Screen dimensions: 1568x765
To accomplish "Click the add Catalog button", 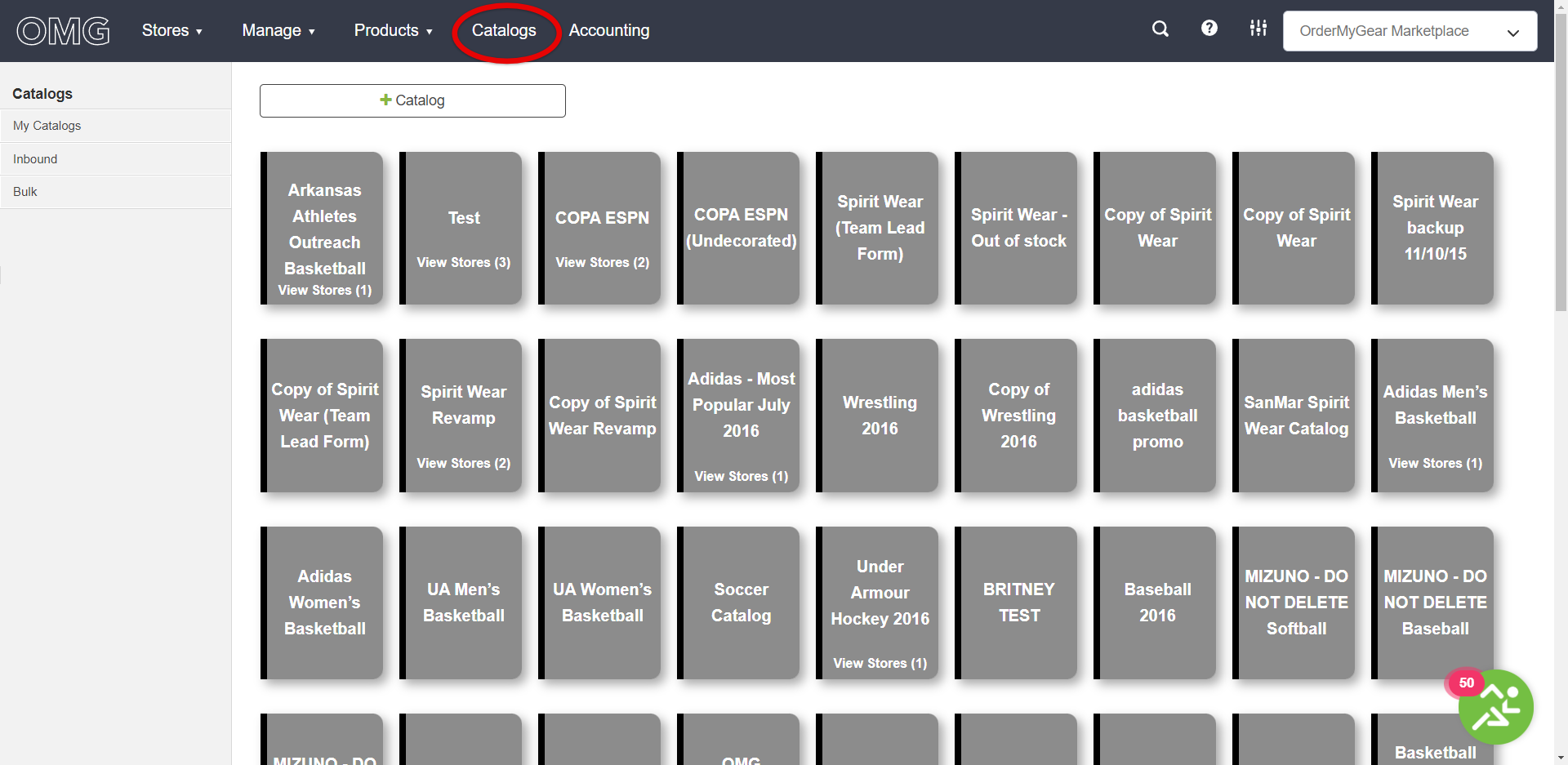I will pyautogui.click(x=412, y=100).
